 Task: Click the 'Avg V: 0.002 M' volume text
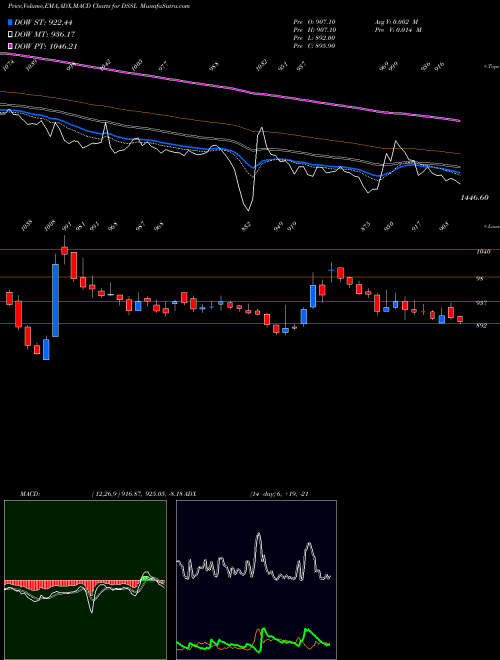pyautogui.click(x=396, y=21)
